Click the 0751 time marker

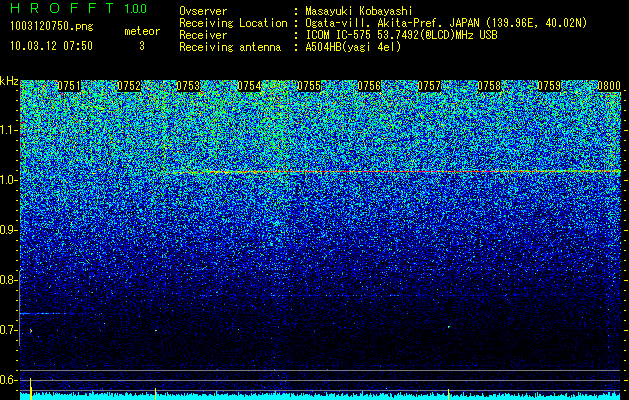69,86
